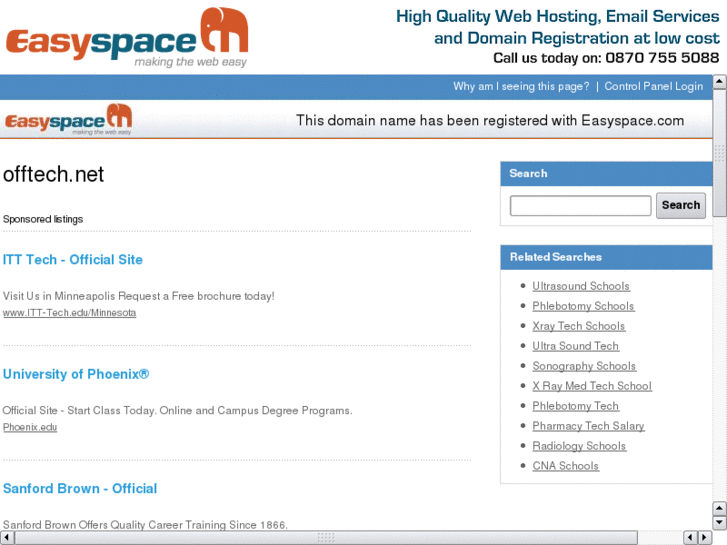Click the Search button
Viewport: 727px width, 545px height.
[x=681, y=205]
